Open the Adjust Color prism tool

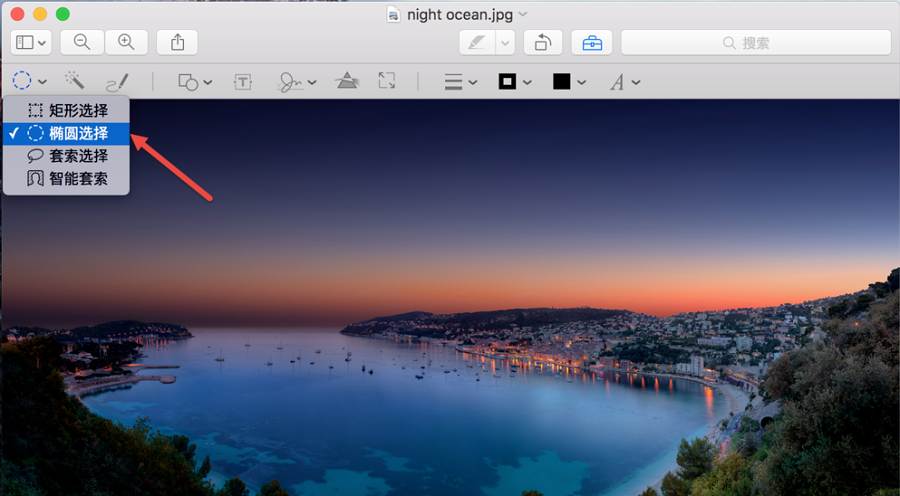coord(347,81)
